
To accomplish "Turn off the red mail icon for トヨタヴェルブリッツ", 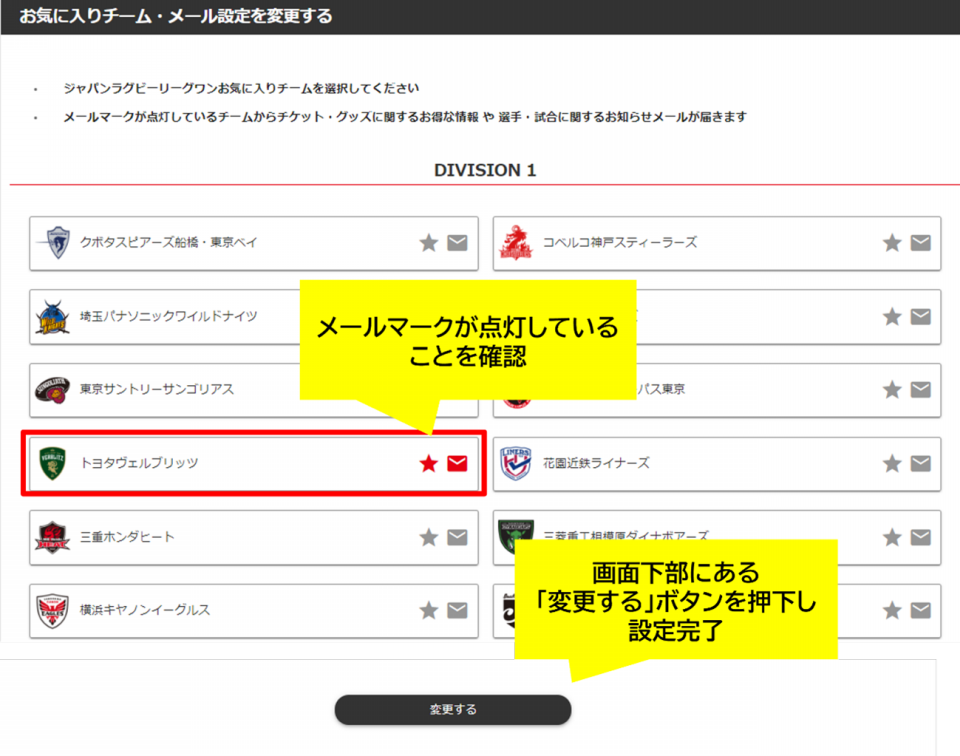I will (457, 463).
